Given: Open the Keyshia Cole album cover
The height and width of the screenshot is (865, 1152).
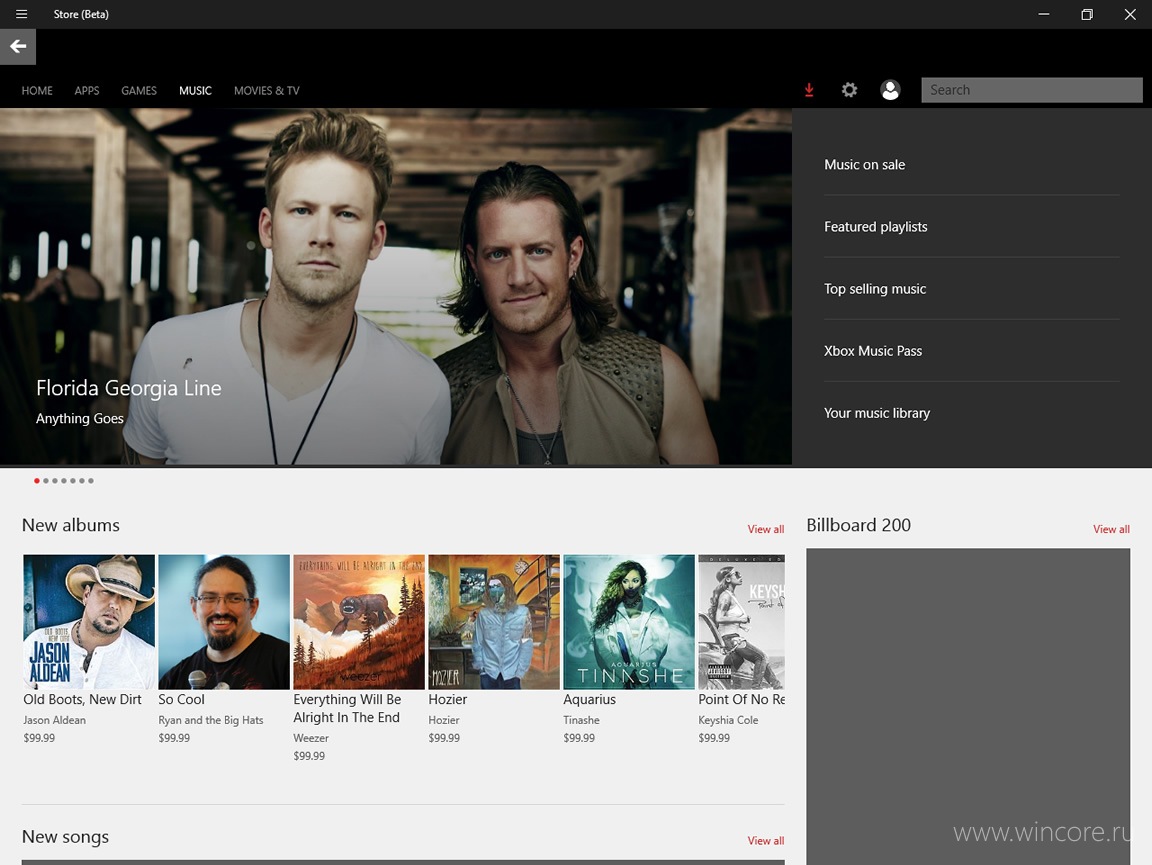Looking at the screenshot, I should (741, 622).
